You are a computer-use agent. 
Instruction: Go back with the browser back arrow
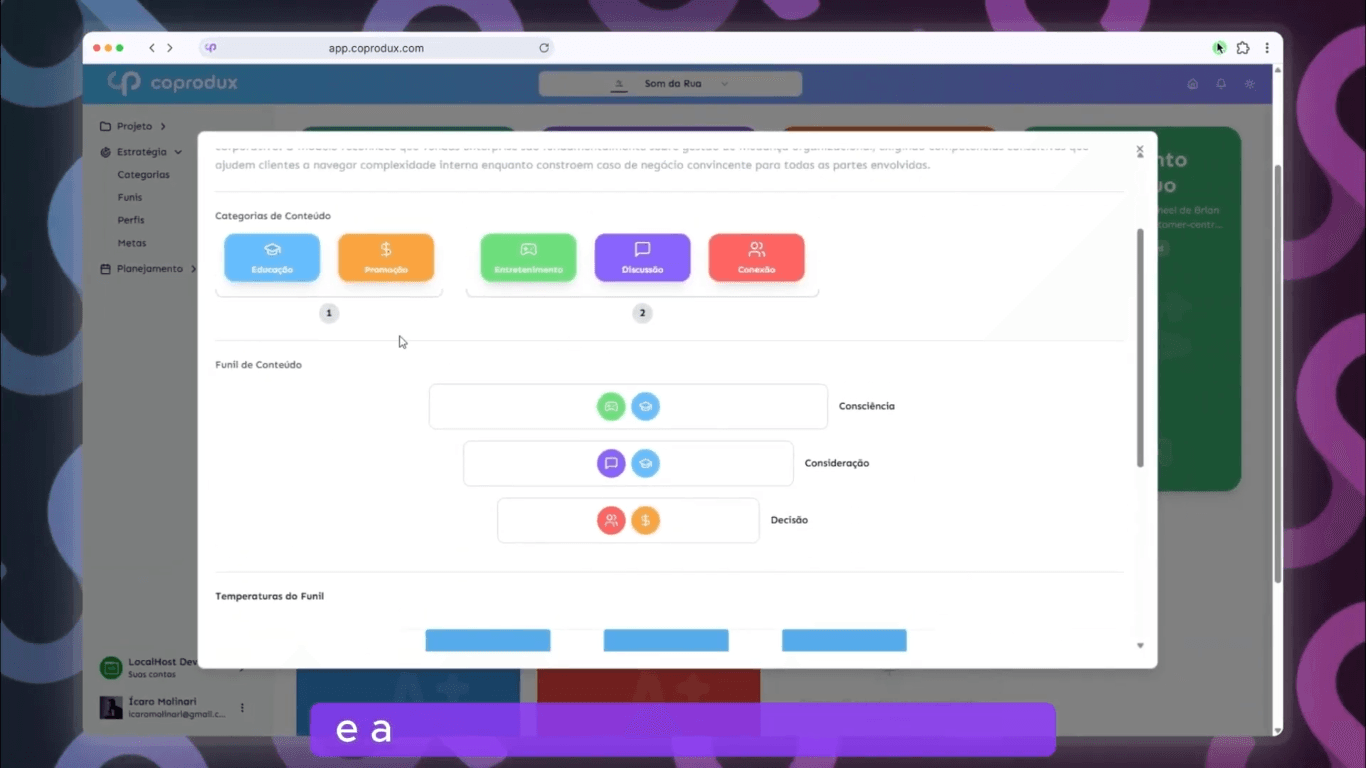pyautogui.click(x=152, y=48)
